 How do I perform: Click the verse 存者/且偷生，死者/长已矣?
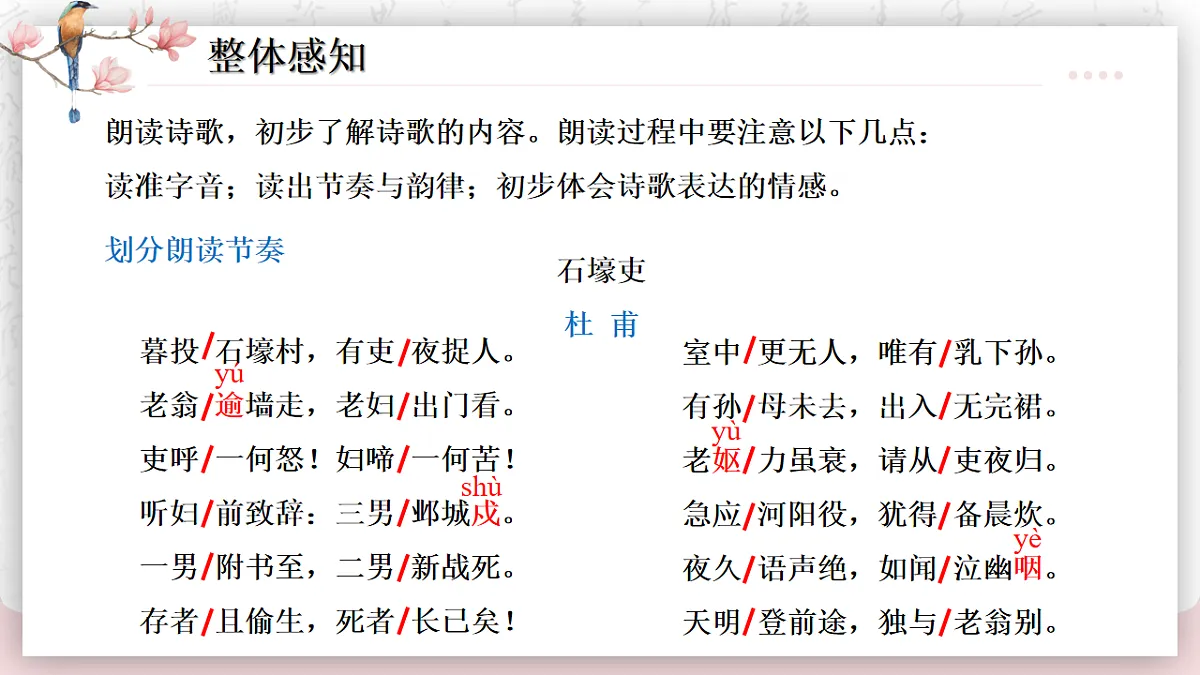click(x=329, y=622)
